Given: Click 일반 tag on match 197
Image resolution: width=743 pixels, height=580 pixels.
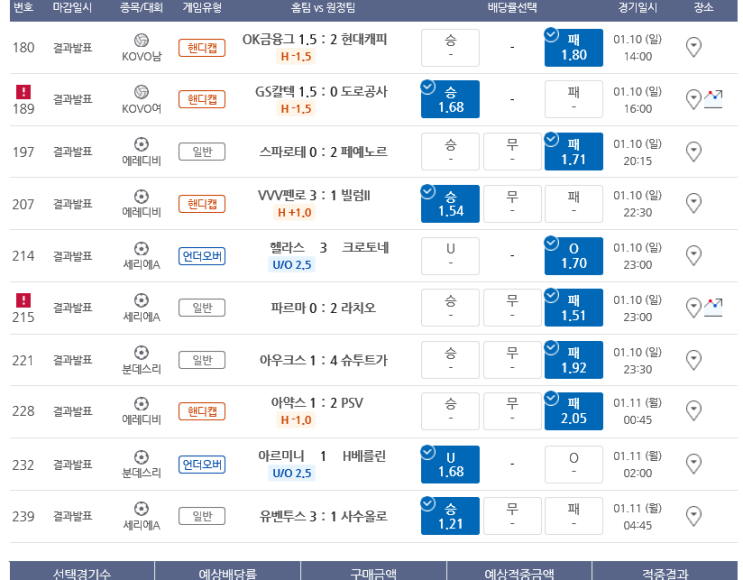Looking at the screenshot, I should [202, 152].
